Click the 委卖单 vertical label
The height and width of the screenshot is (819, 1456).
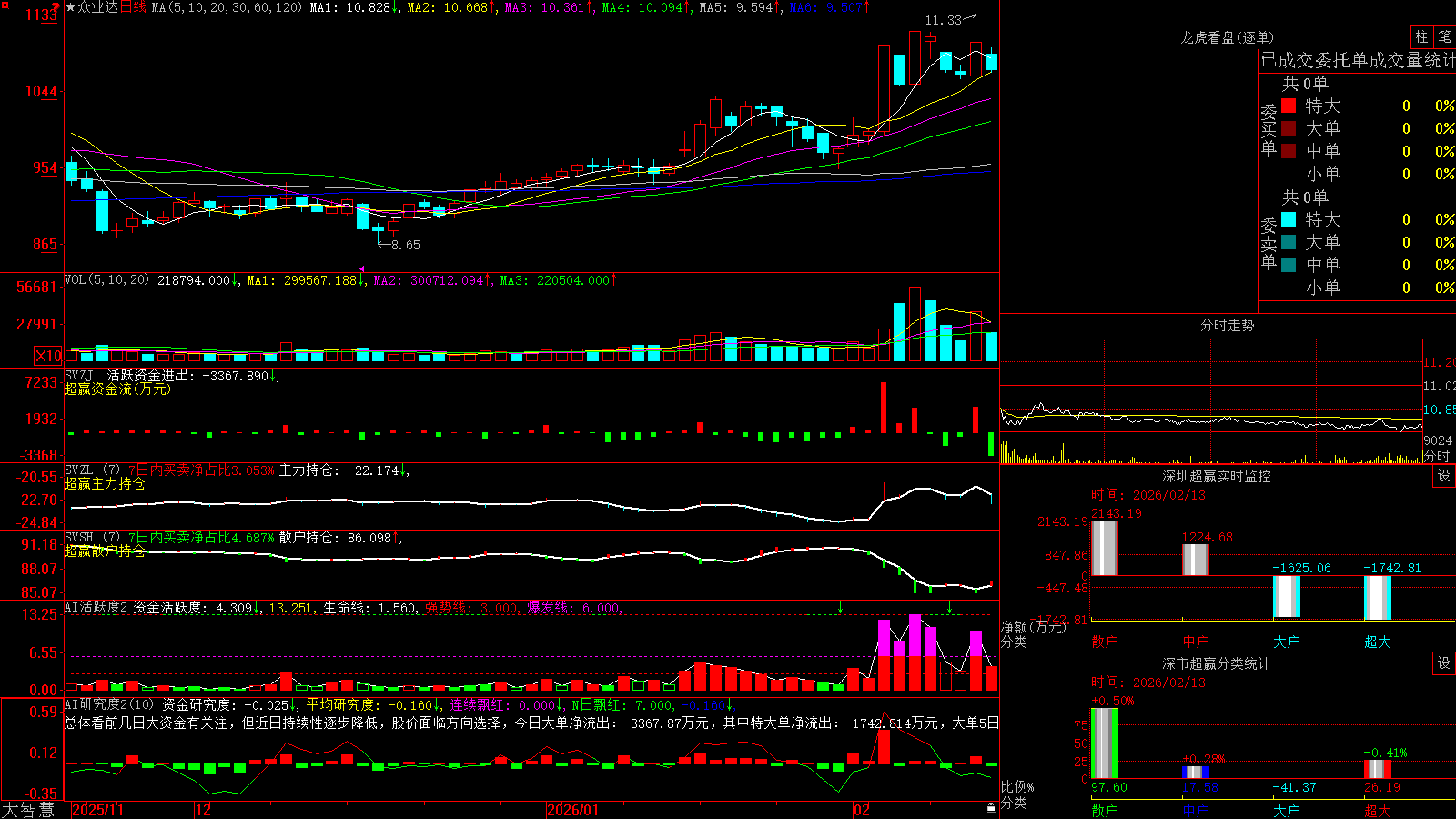(x=1269, y=244)
